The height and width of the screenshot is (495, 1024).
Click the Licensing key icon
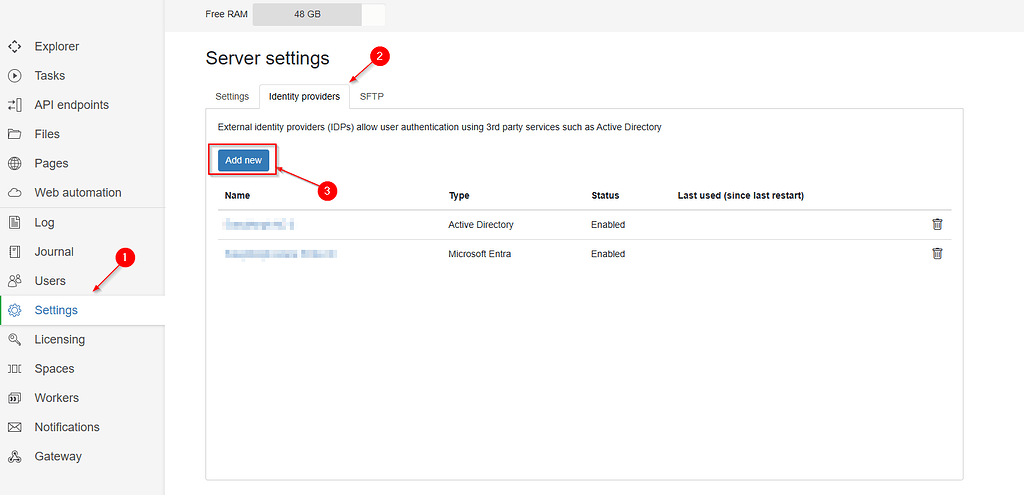click(14, 340)
